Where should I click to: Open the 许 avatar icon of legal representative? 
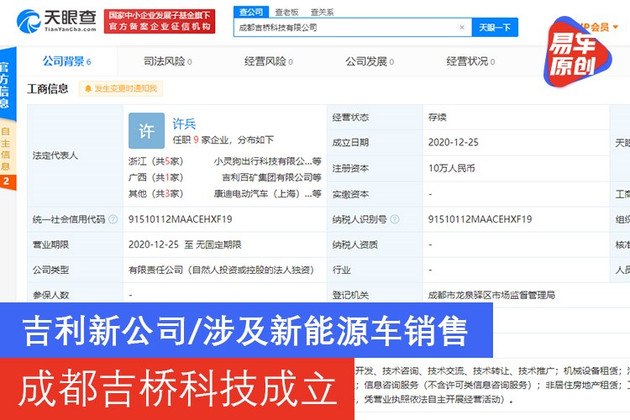pyautogui.click(x=146, y=131)
